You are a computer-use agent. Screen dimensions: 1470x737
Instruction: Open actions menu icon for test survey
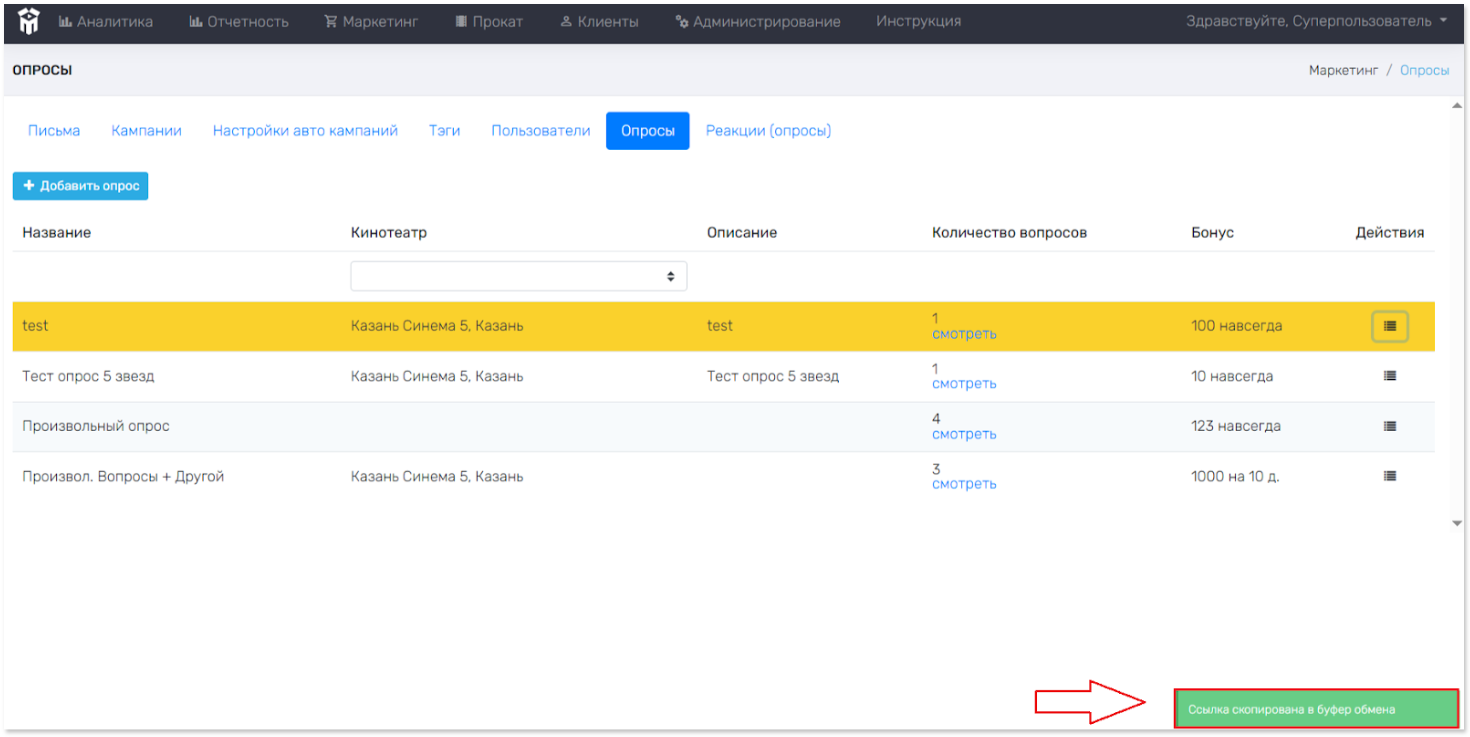tap(1389, 326)
